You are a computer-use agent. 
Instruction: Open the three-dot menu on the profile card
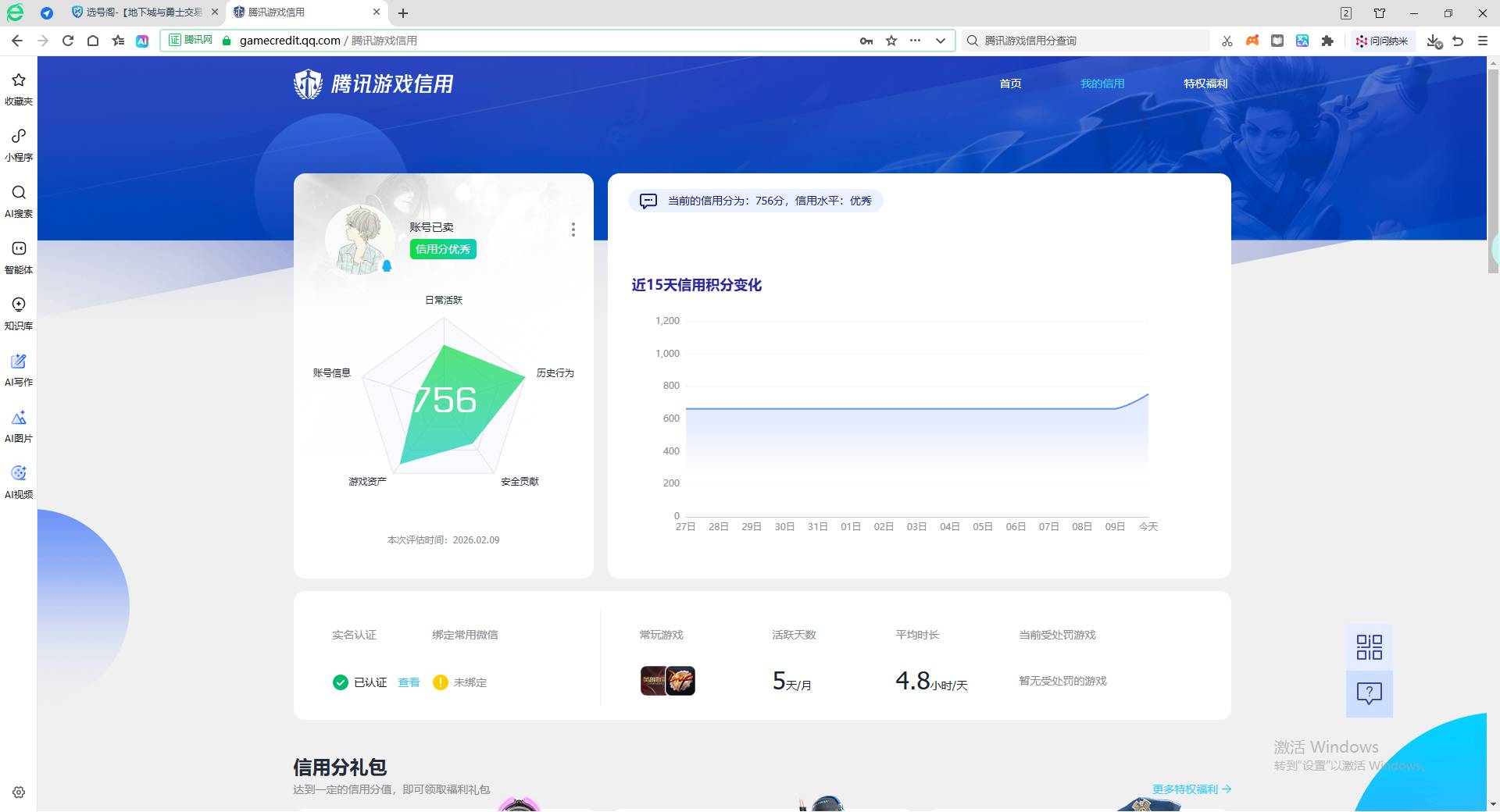[573, 230]
